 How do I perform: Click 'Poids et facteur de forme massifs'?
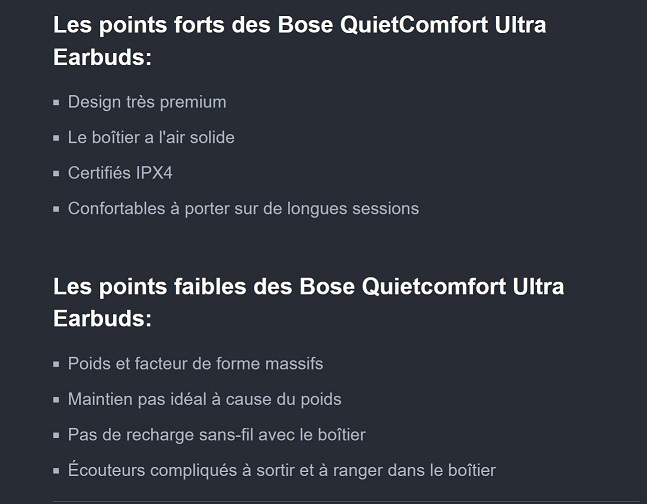195,364
